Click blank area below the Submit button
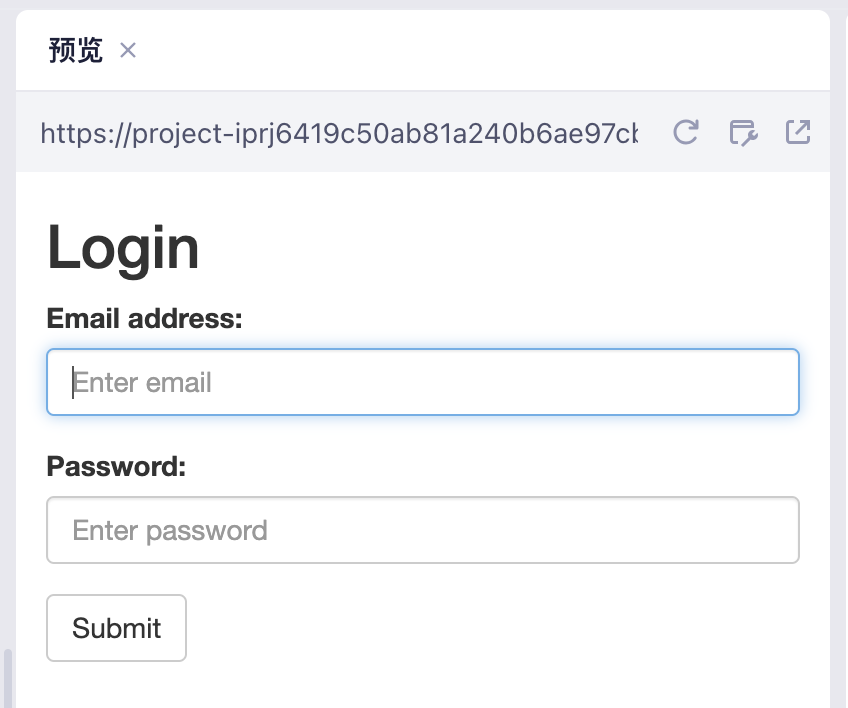This screenshot has height=708, width=848. point(423,687)
